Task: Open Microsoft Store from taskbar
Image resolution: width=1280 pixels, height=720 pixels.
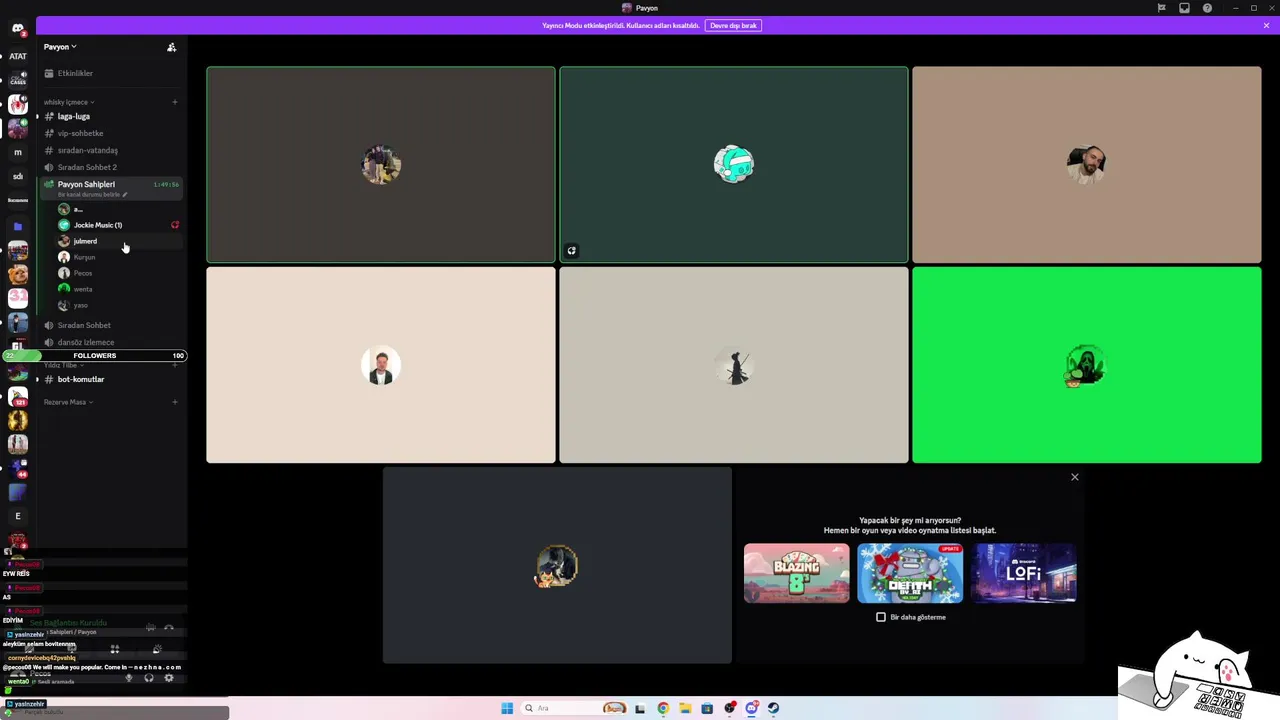Action: 707,708
